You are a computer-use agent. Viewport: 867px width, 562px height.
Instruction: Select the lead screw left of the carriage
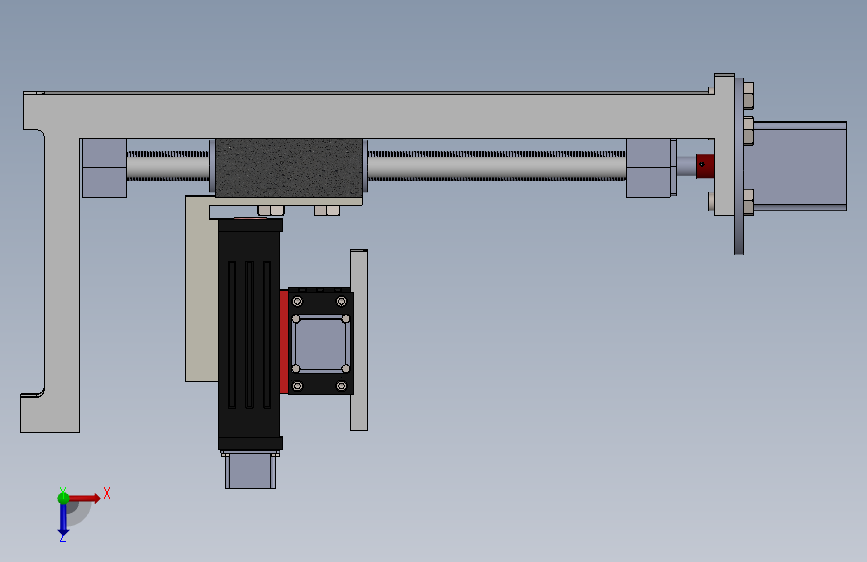pos(168,165)
